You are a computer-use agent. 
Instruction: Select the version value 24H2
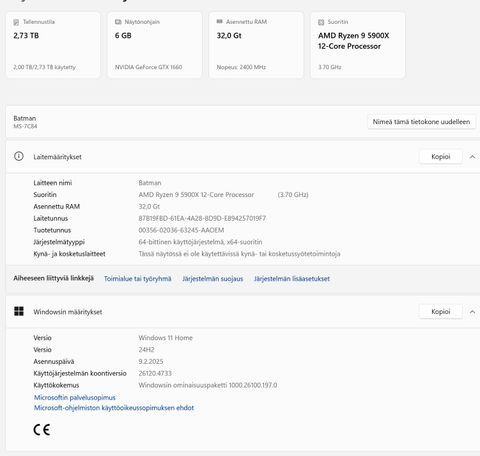pos(146,350)
